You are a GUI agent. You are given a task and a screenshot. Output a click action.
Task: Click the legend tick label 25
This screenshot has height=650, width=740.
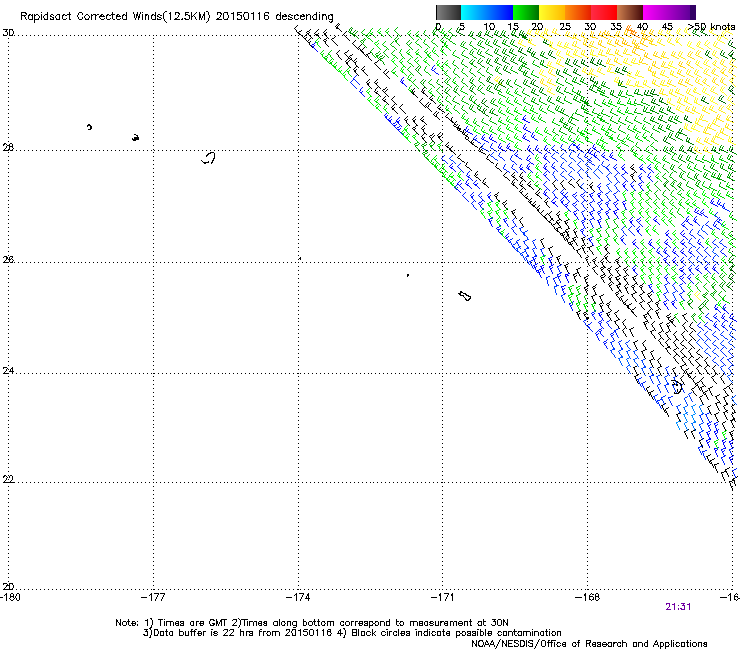(x=565, y=27)
